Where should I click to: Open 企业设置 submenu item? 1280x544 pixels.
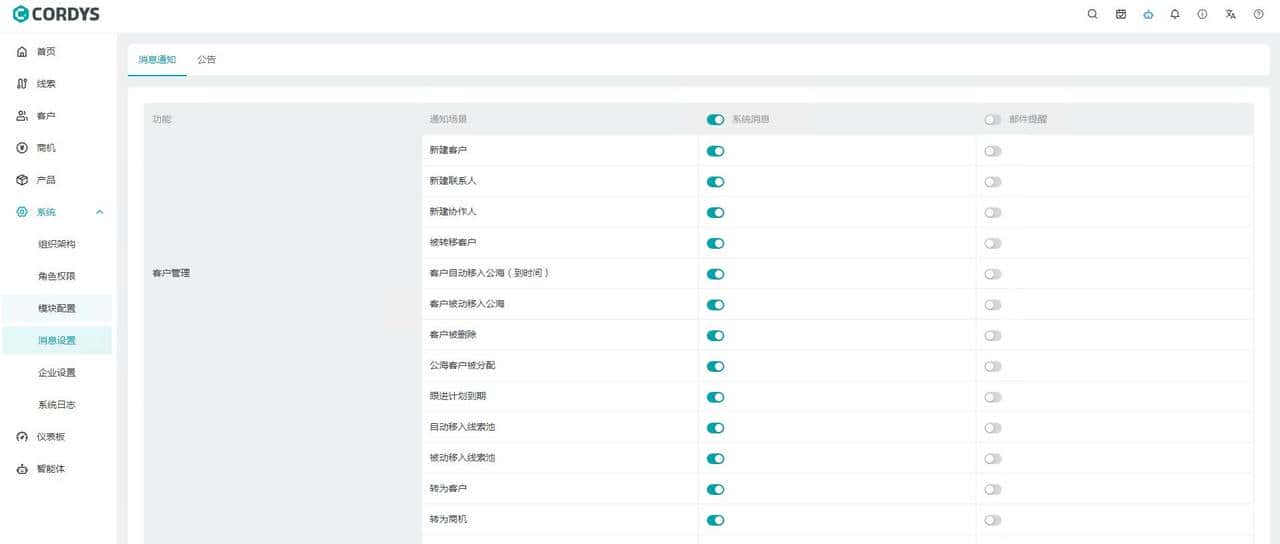coord(57,373)
